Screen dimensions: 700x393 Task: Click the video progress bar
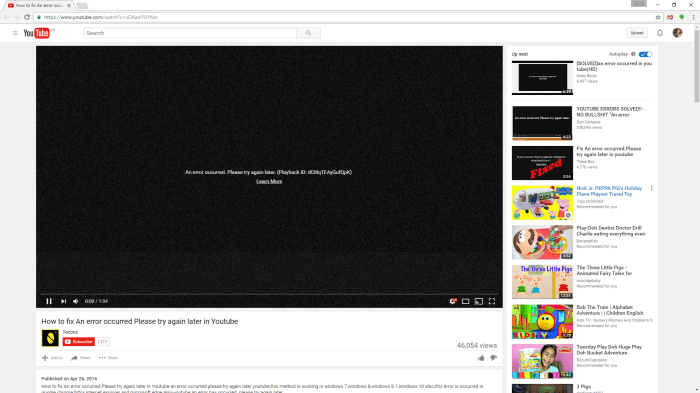[x=269, y=294]
